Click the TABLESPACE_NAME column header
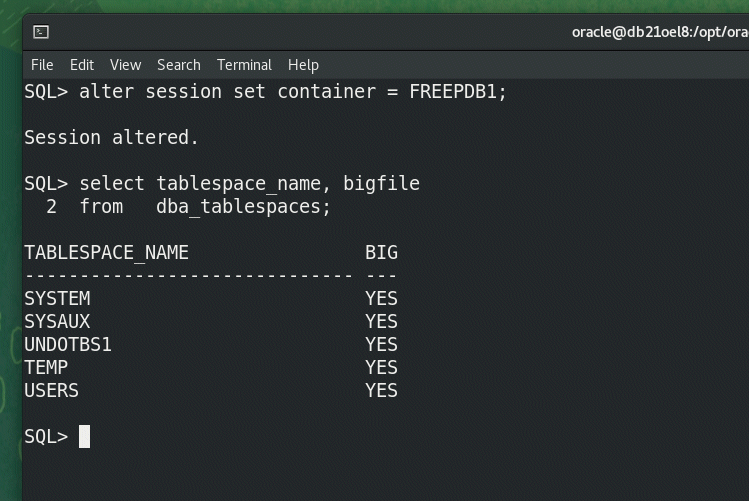Viewport: 749px width, 501px height. (x=106, y=252)
